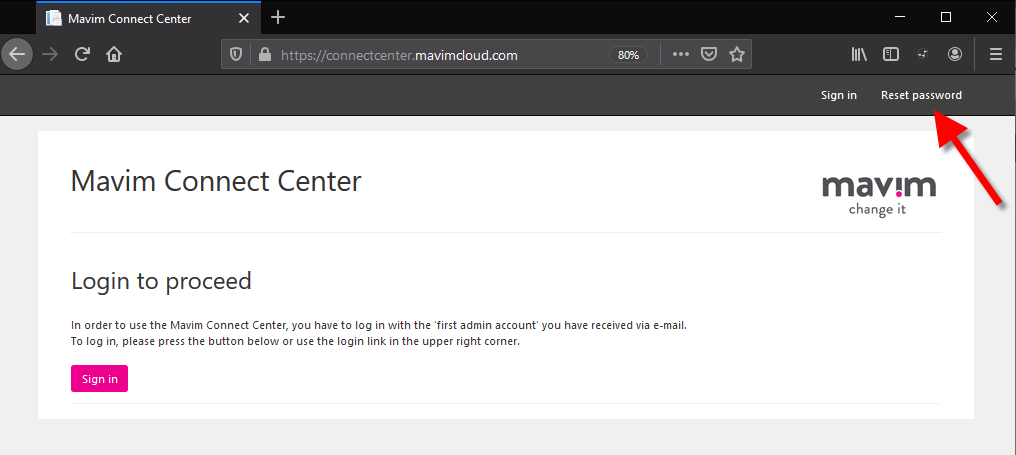The width and height of the screenshot is (1016, 455).
Task: Open the hamburger application menu
Action: coord(996,55)
